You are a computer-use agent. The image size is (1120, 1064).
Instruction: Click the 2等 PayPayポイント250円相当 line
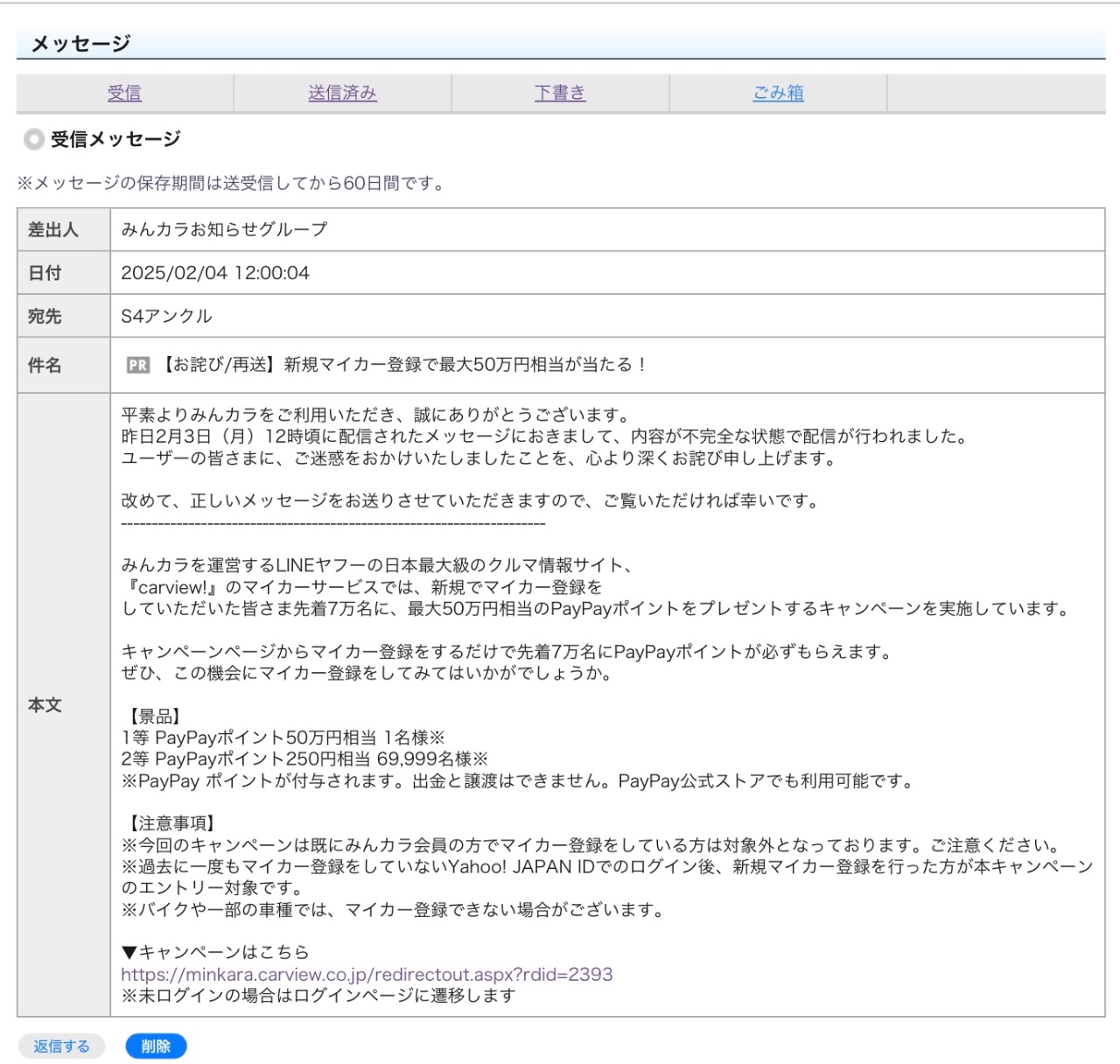coord(304,759)
